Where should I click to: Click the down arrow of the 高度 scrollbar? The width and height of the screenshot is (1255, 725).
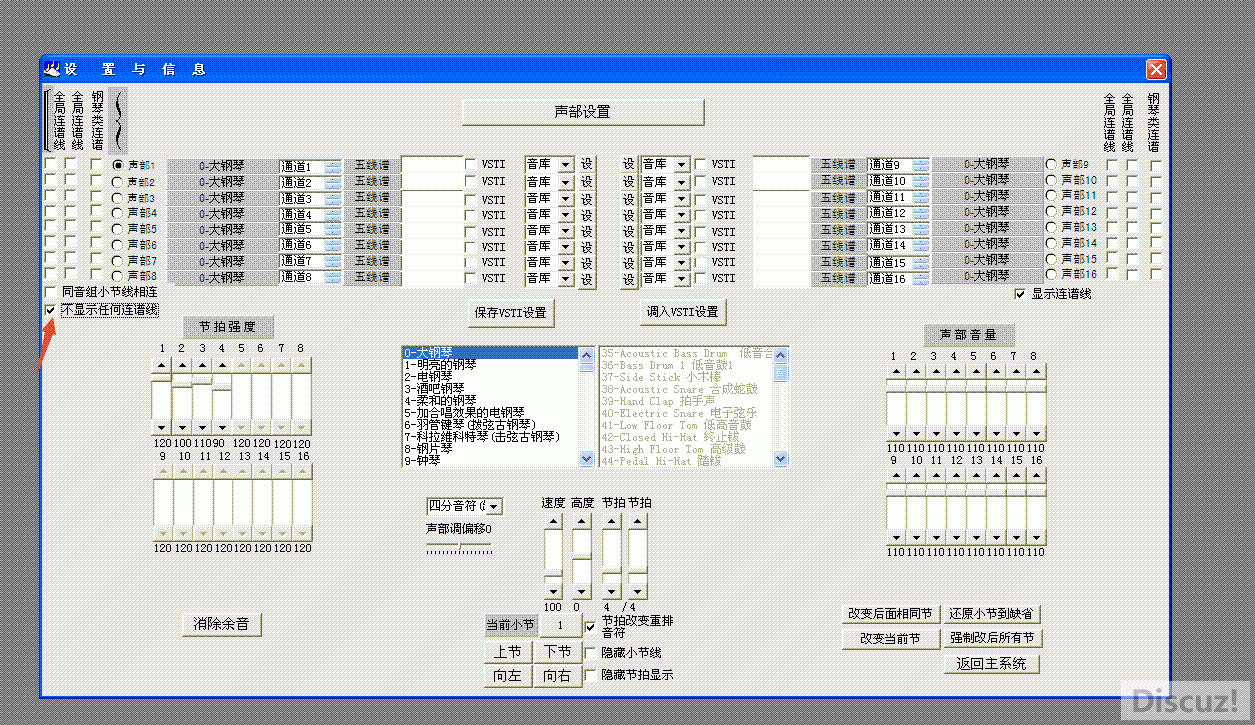point(581,591)
